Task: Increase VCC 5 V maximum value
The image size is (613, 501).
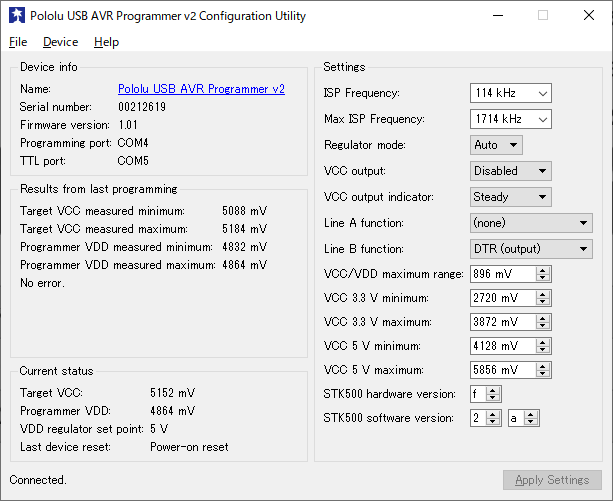Action: (543, 366)
